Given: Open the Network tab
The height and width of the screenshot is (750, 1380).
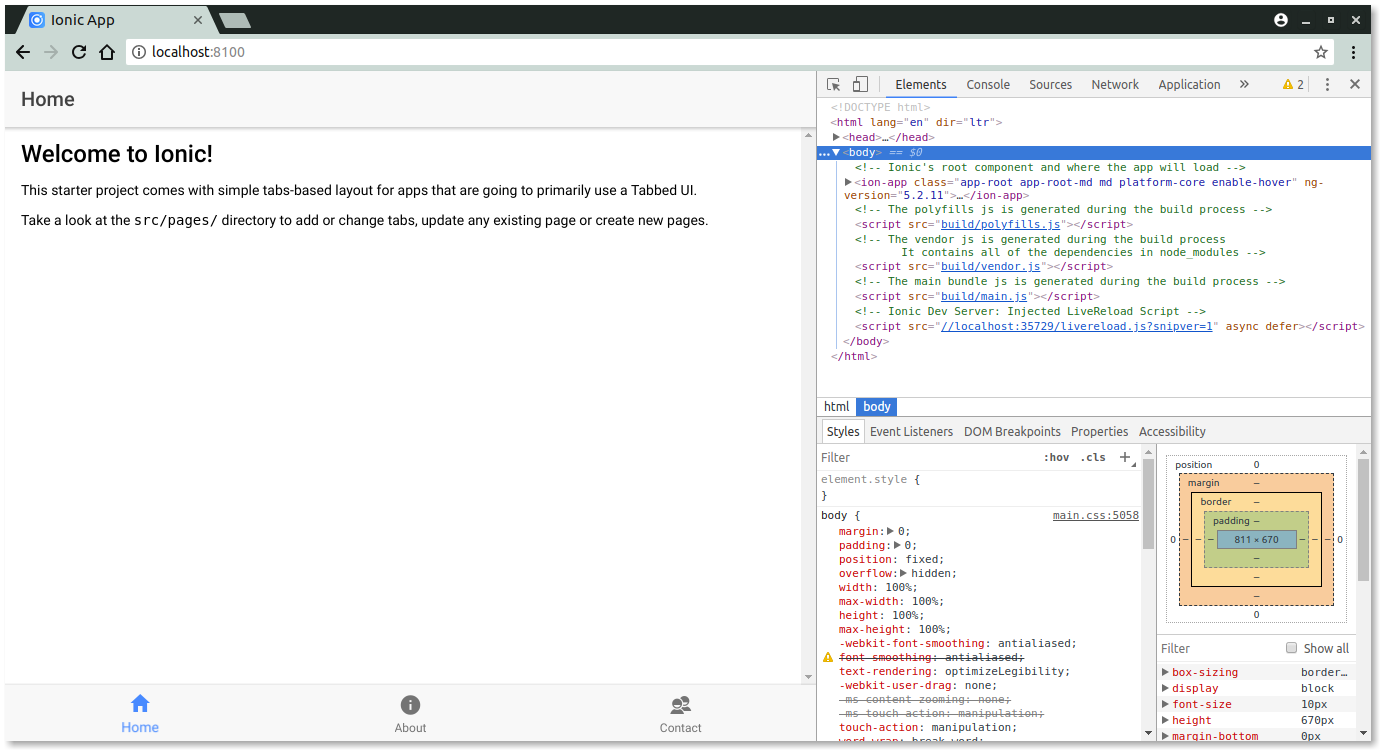Looking at the screenshot, I should click(x=1115, y=85).
